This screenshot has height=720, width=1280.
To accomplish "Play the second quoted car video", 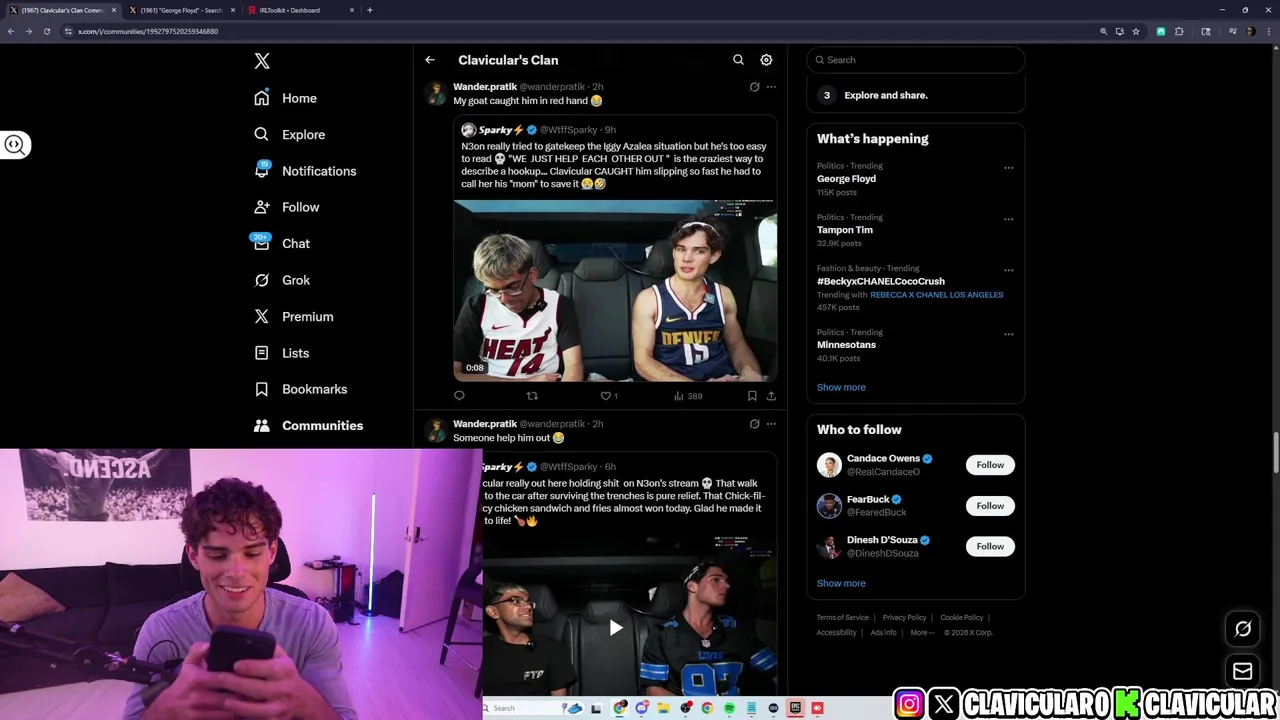I will click(x=616, y=628).
